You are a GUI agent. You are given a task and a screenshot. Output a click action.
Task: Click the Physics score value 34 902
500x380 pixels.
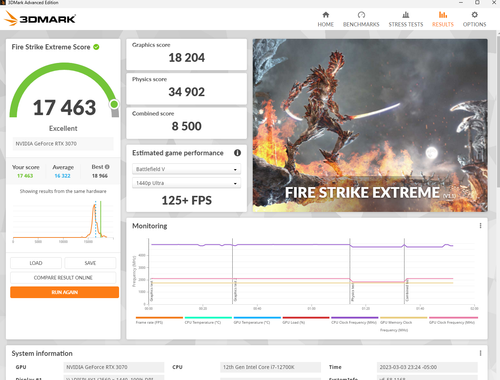tap(187, 92)
